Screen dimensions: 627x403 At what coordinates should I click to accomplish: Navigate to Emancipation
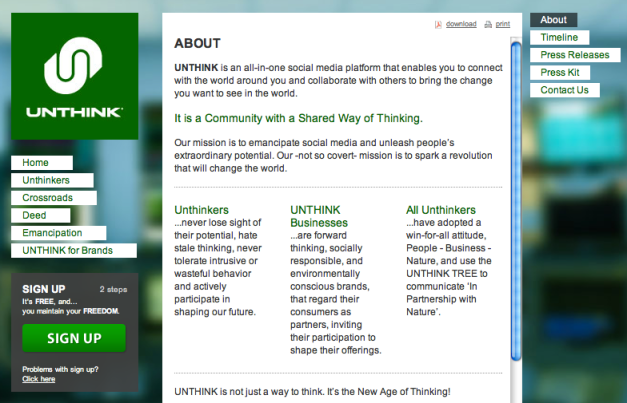[x=59, y=233]
